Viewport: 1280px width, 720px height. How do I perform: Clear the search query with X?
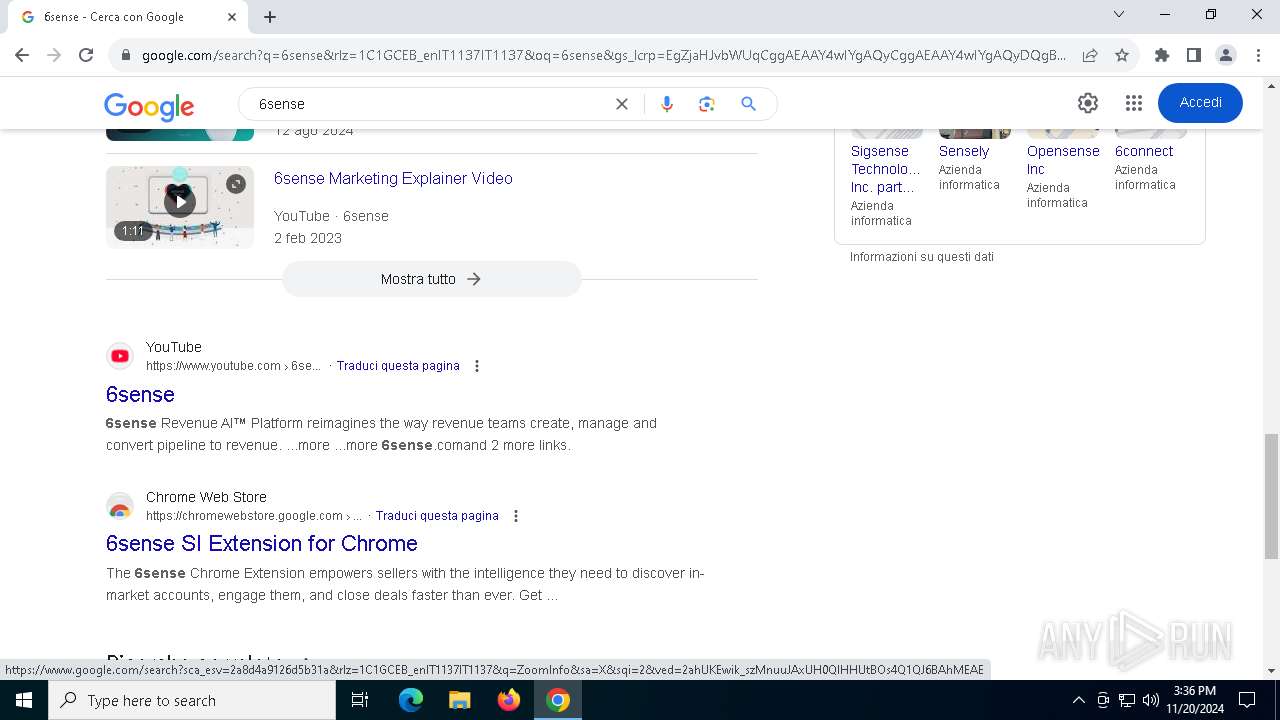pos(622,104)
